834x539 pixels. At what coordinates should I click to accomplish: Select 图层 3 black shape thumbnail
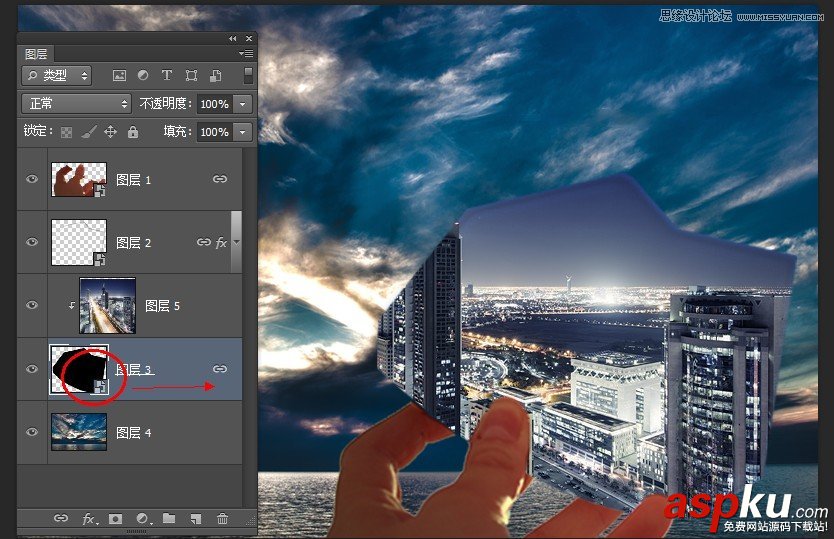click(x=79, y=370)
